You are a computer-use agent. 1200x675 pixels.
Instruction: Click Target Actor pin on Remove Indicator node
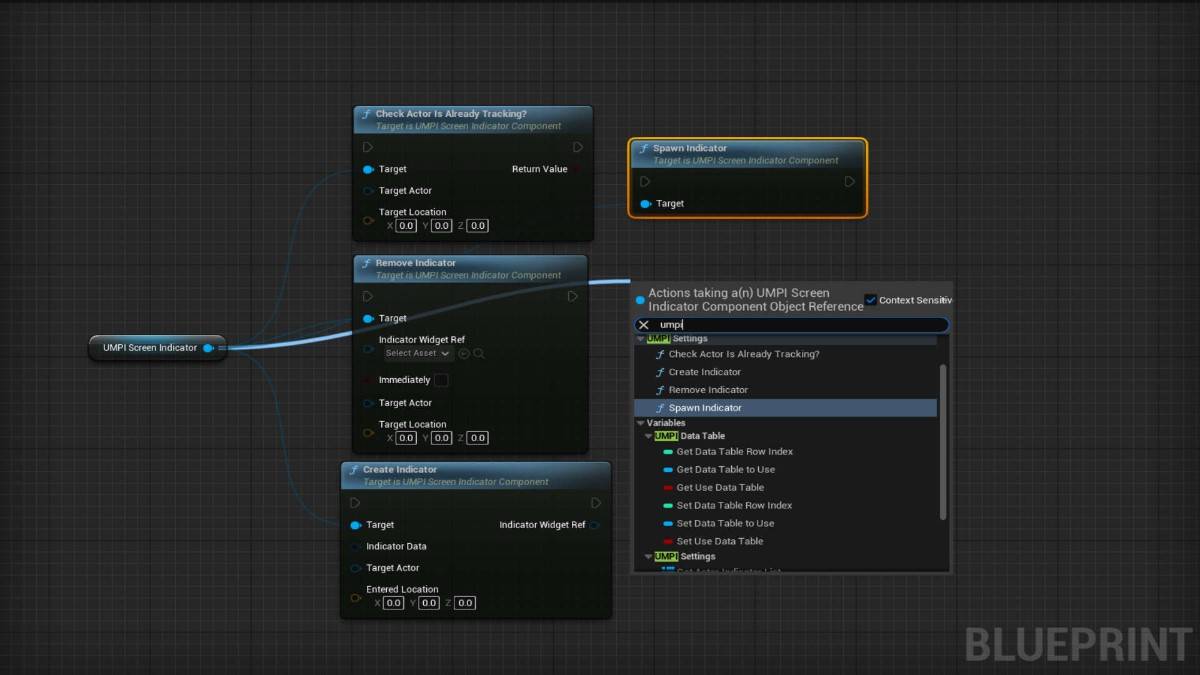(x=369, y=403)
